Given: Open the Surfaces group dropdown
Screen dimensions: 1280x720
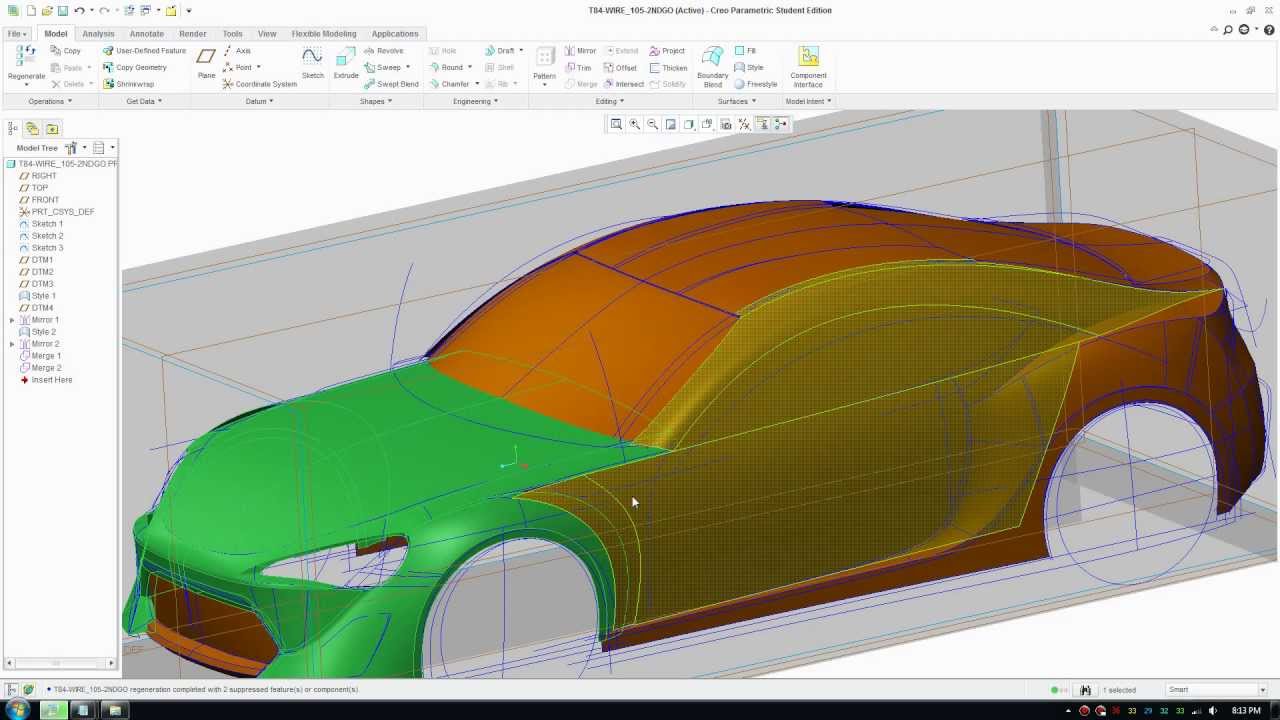Looking at the screenshot, I should tap(736, 101).
